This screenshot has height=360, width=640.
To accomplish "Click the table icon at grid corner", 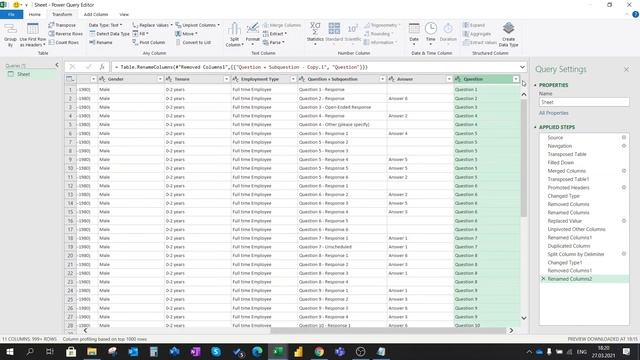I will tap(70, 79).
